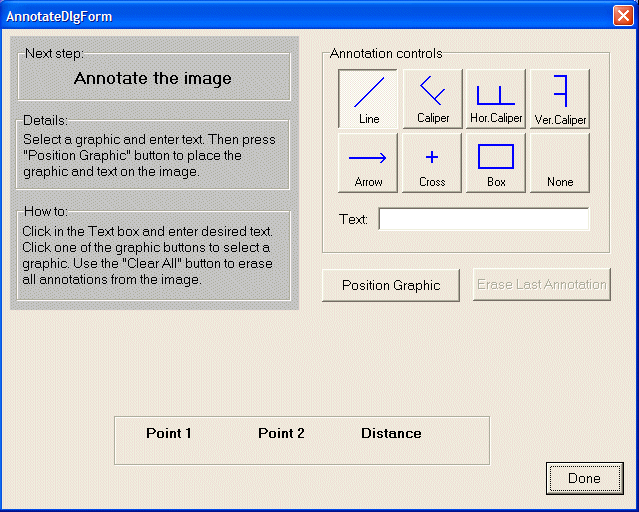Image resolution: width=639 pixels, height=512 pixels.
Task: Select the Box annotation graphic
Action: coord(496,162)
